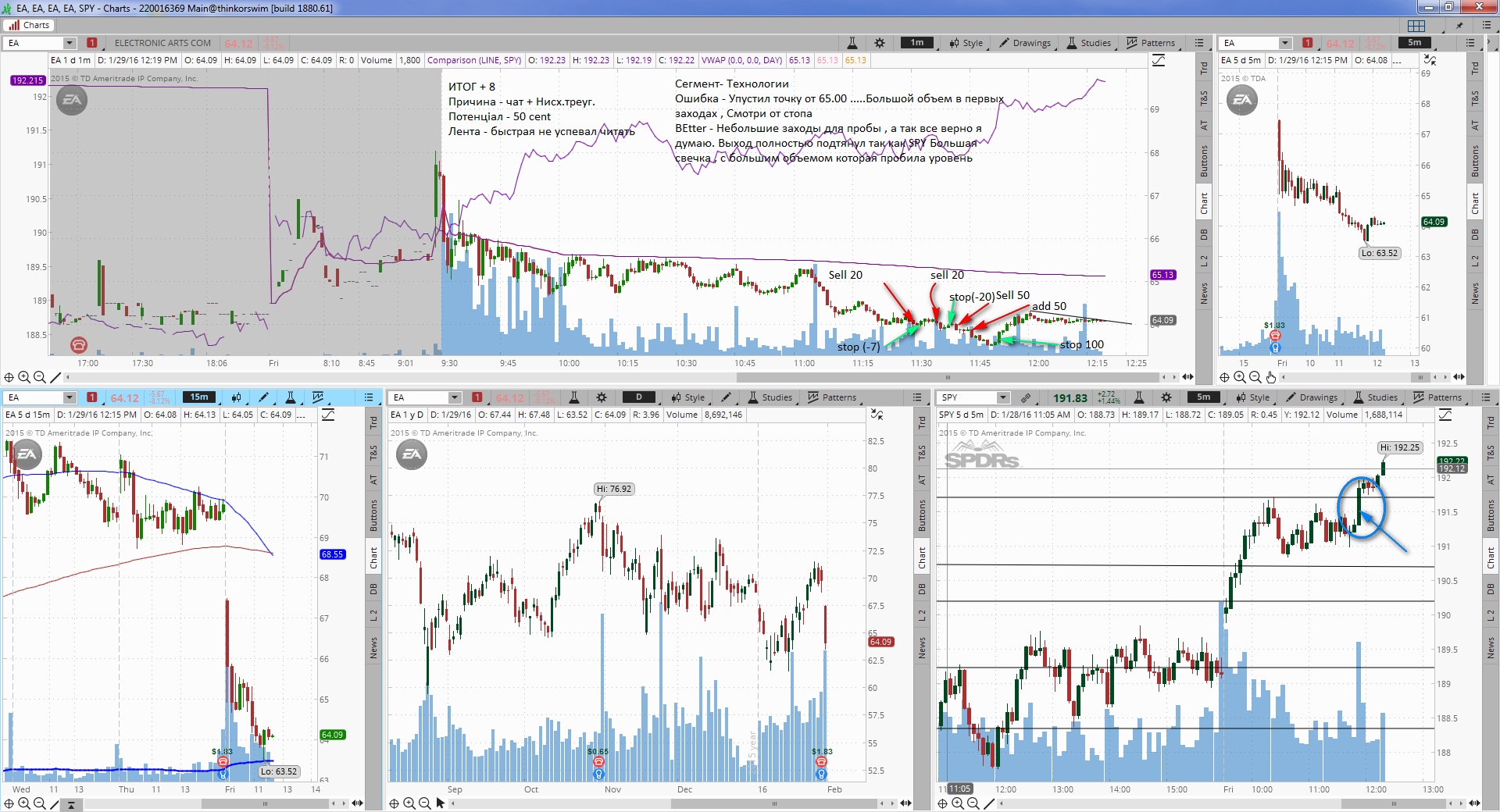Change the 15m timeframe in bottom-left chart
The width and height of the screenshot is (1500, 812).
pyautogui.click(x=199, y=397)
